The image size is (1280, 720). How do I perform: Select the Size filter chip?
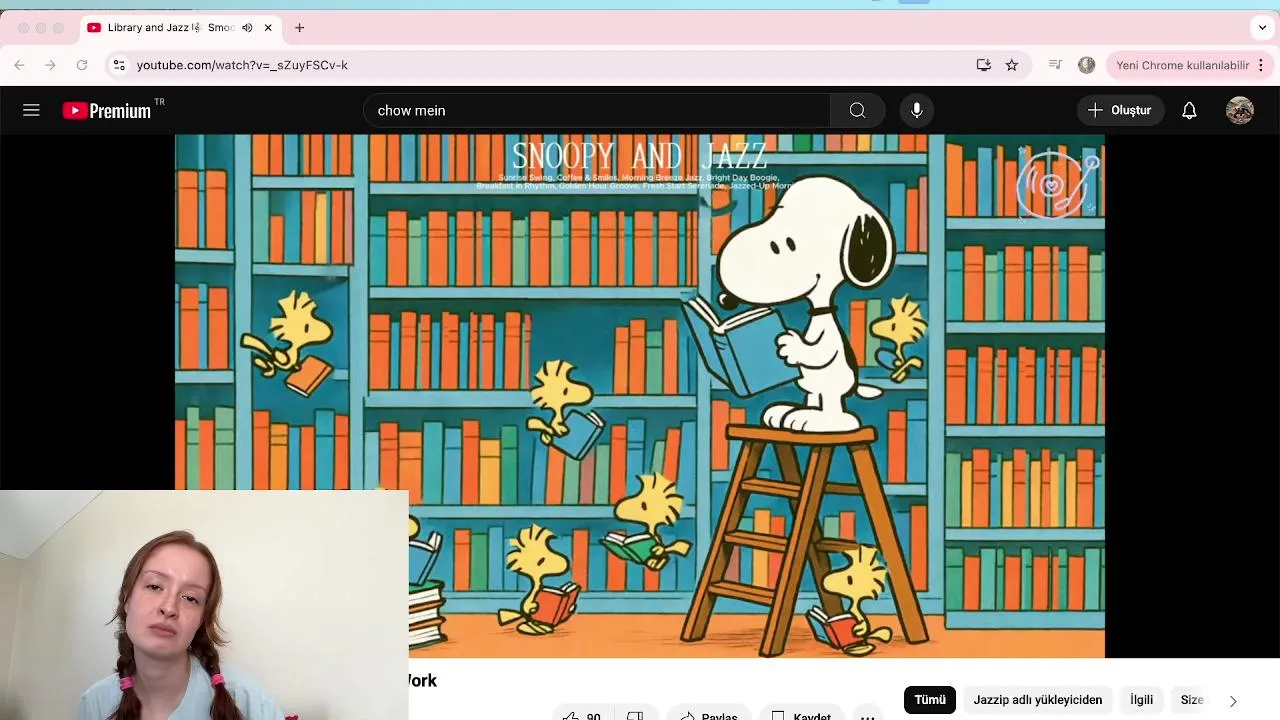pos(1192,700)
